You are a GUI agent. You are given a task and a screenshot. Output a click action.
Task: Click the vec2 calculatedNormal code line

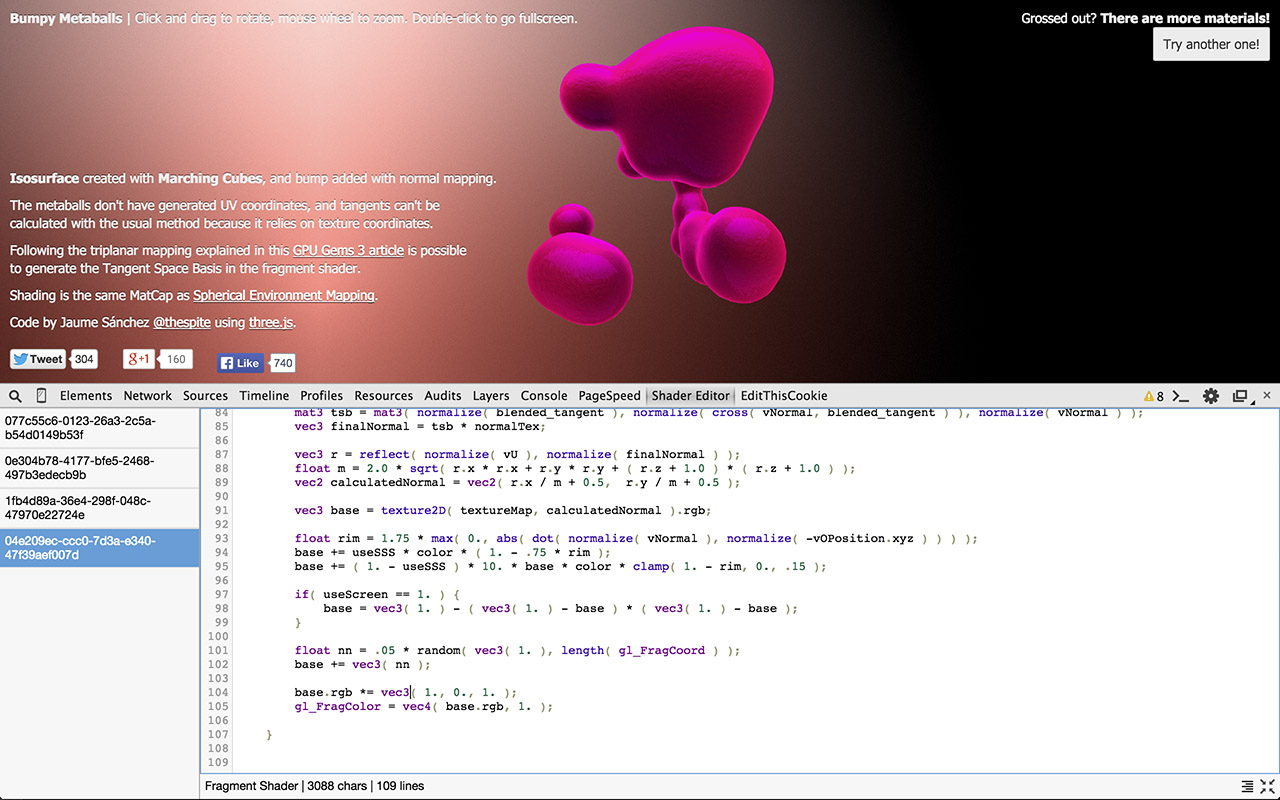tap(517, 482)
